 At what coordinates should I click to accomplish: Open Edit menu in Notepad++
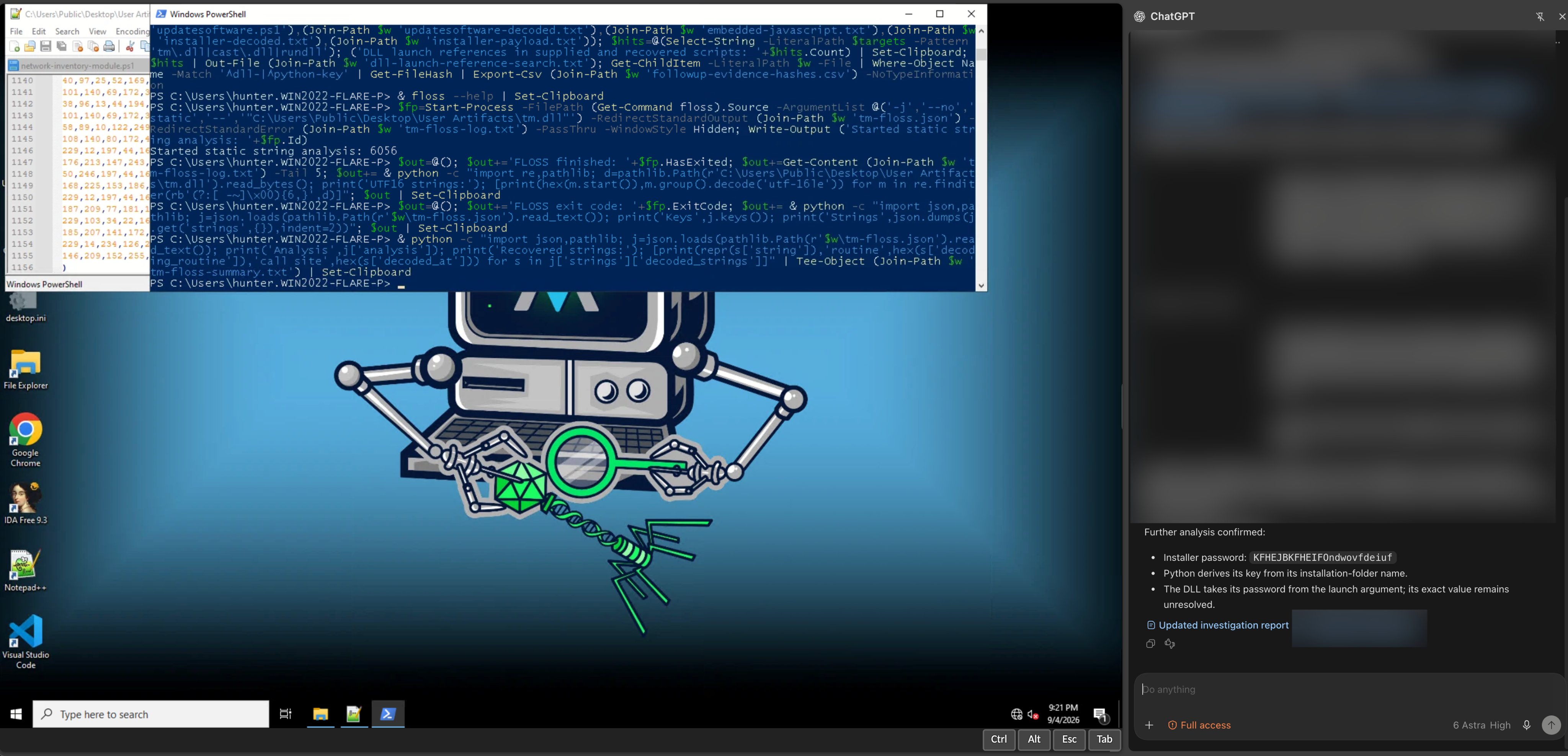[38, 31]
